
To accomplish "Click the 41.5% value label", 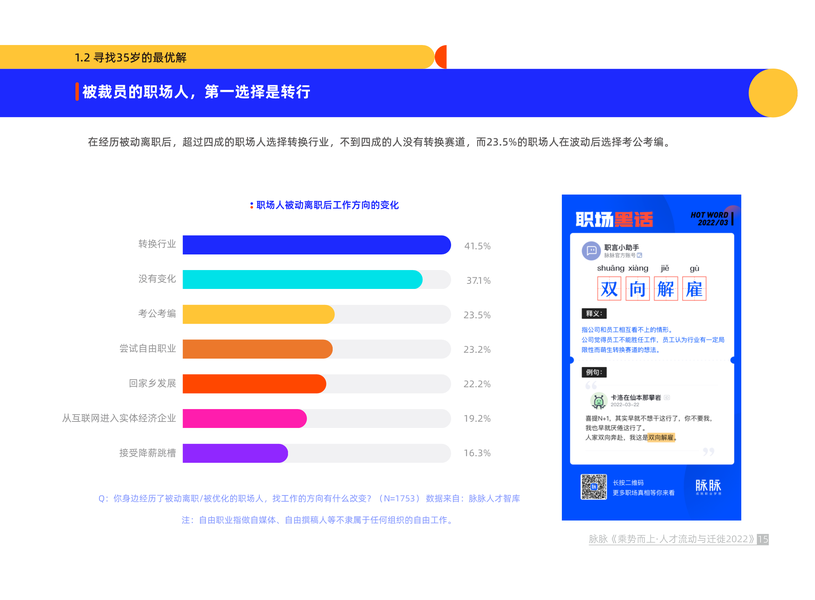I will [x=477, y=246].
